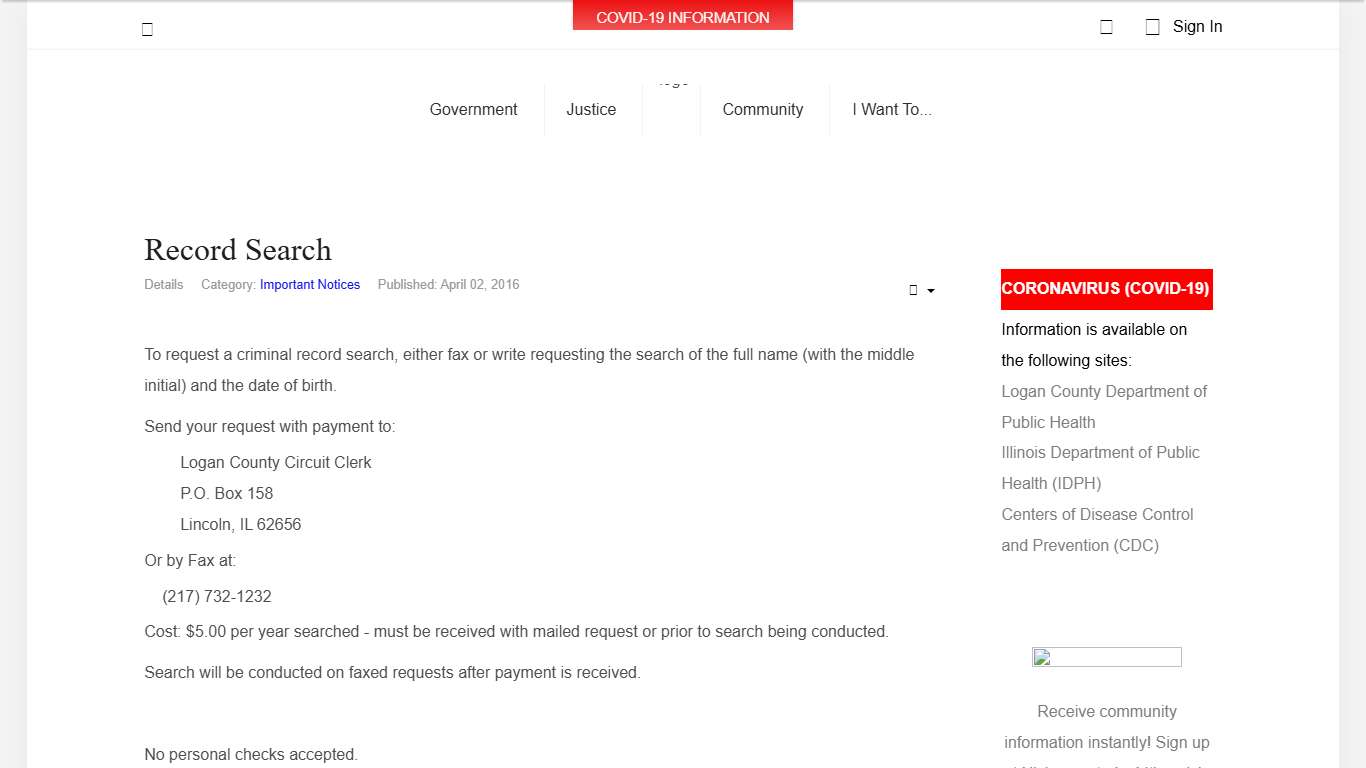Screen dimensions: 1366x768
Task: Click the placeholder icon at top-left of header
Action: [x=147, y=29]
